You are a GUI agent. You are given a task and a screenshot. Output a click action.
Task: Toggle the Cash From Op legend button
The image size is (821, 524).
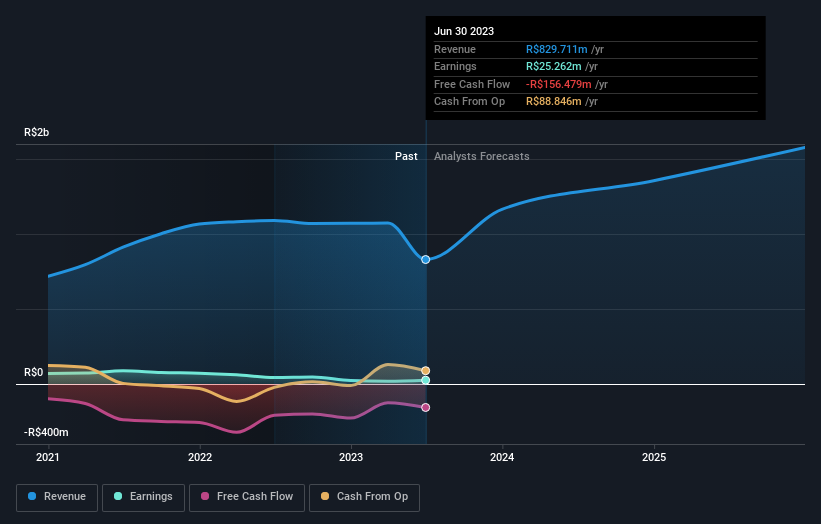tap(364, 497)
